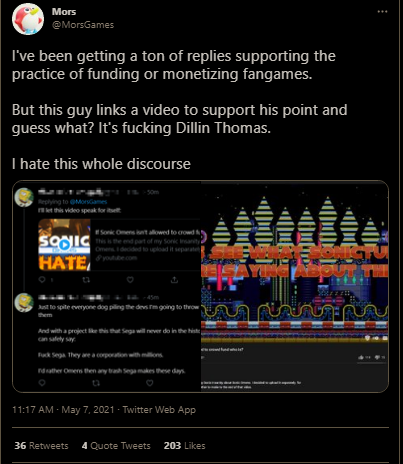
Task: Click the SpongeBob avatar of first reply
Action: coord(24,197)
